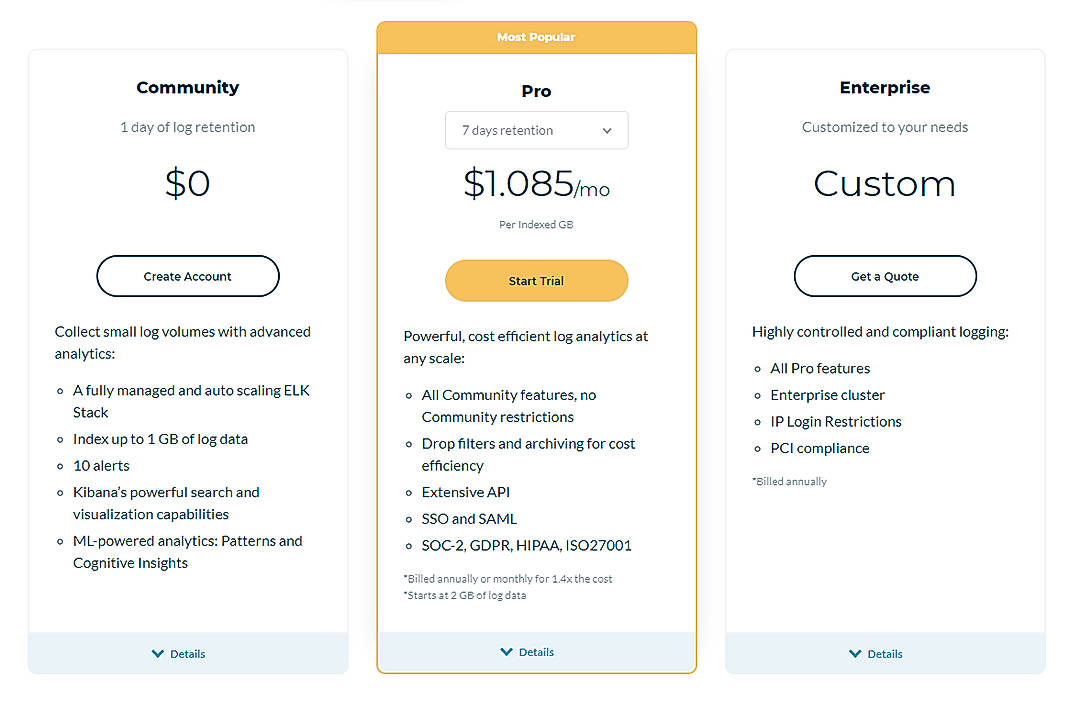Click the Custom price on Enterprise
1070x709 pixels.
point(884,184)
